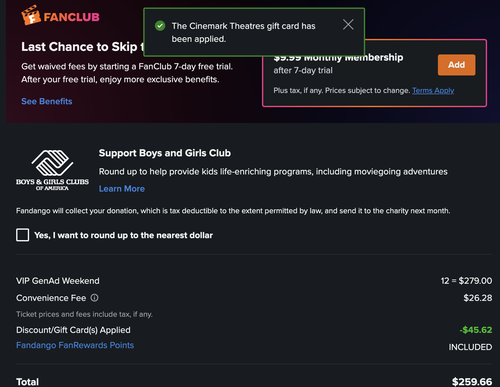Click 'Yes, I want to round up' label

[123, 235]
